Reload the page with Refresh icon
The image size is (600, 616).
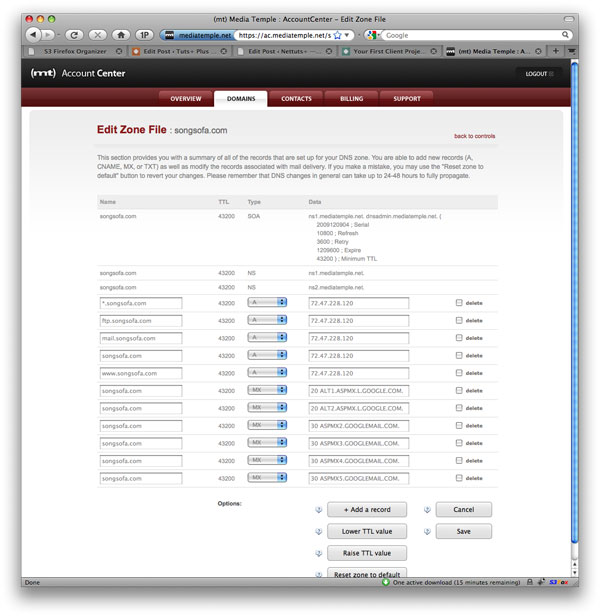point(74,35)
